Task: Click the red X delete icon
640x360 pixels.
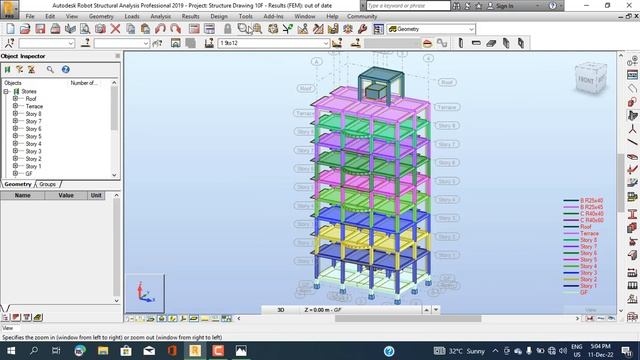Action: [x=116, y=29]
